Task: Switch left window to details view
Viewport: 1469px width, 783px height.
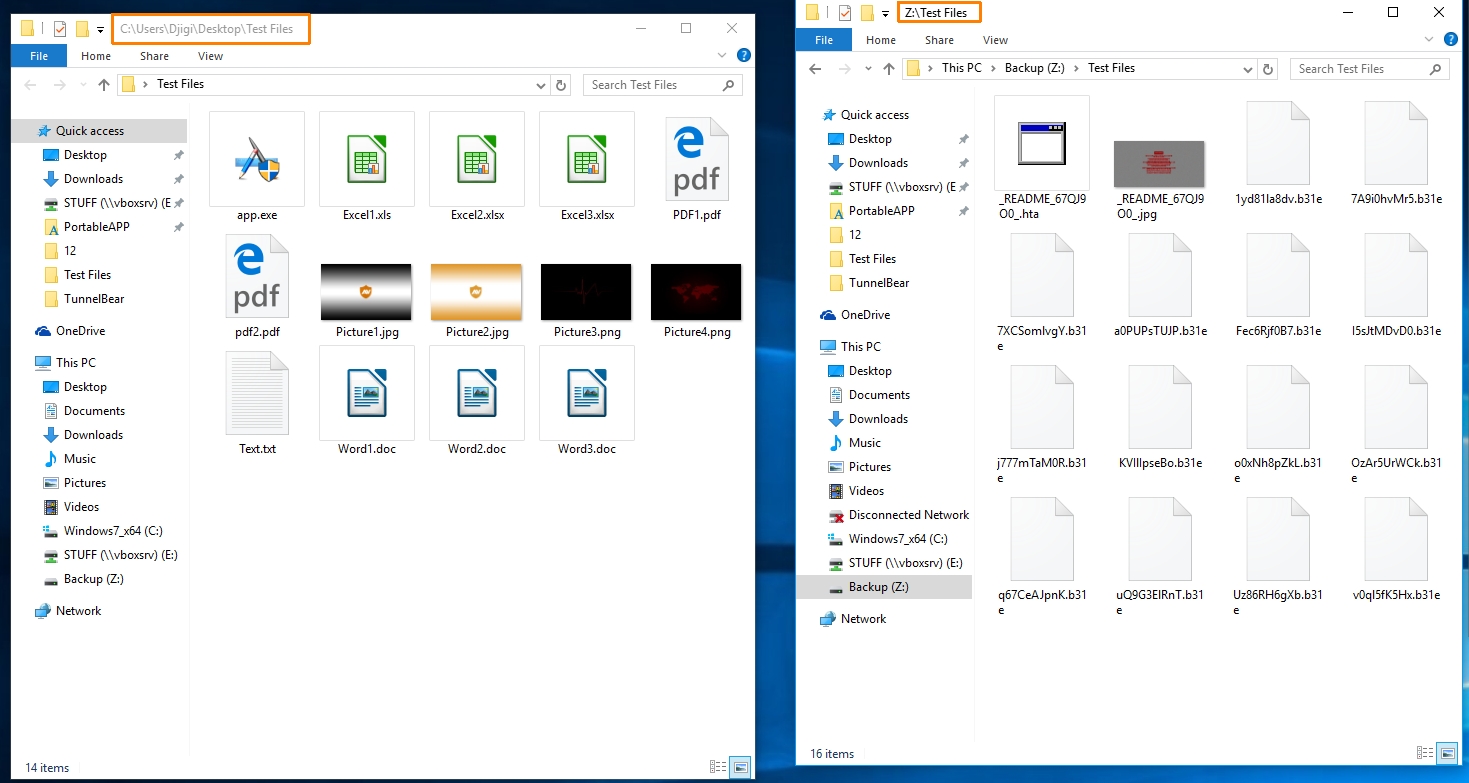Action: click(x=717, y=767)
